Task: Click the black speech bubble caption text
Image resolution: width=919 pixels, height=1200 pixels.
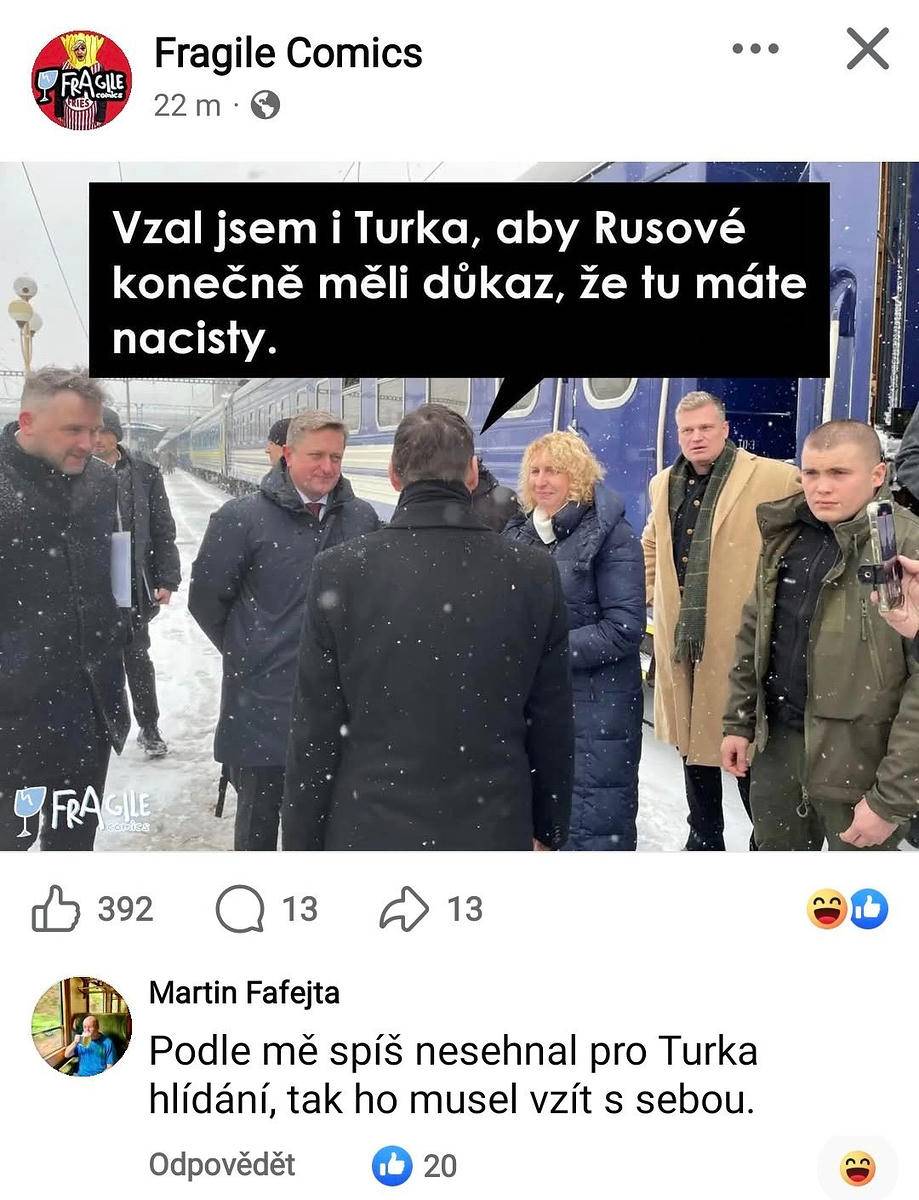Action: pos(459,285)
